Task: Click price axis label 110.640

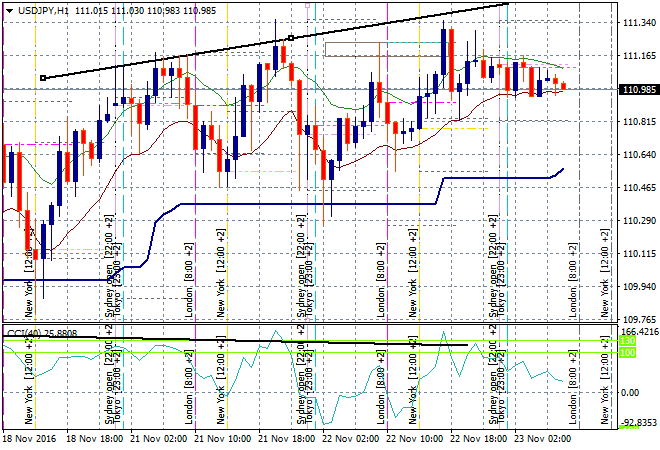Action: pos(639,154)
